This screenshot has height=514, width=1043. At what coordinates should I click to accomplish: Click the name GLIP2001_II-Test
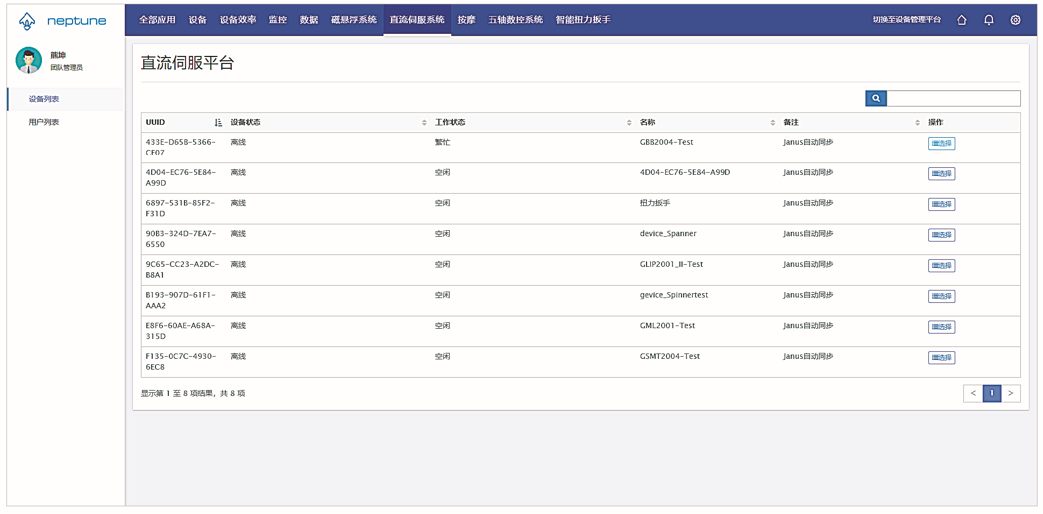coord(671,264)
